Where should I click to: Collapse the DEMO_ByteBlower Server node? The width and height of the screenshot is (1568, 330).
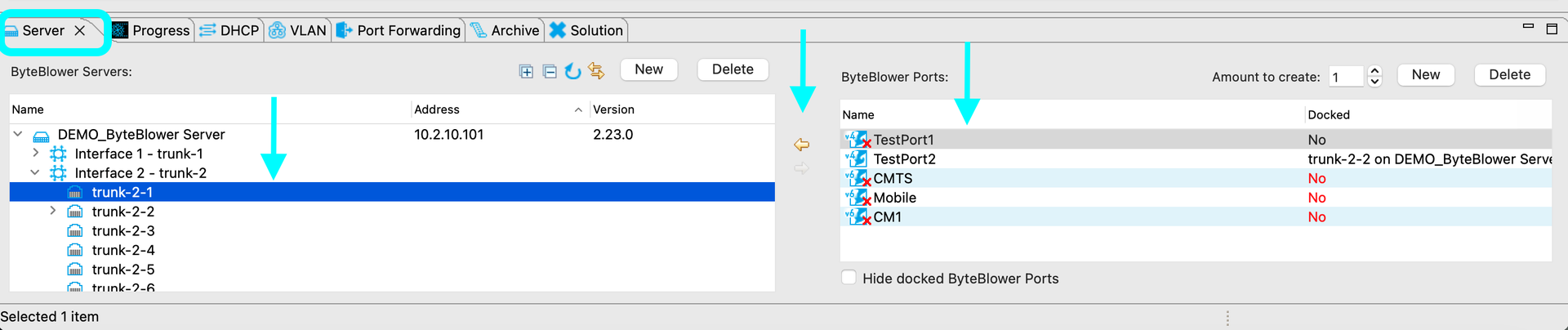pyautogui.click(x=18, y=133)
